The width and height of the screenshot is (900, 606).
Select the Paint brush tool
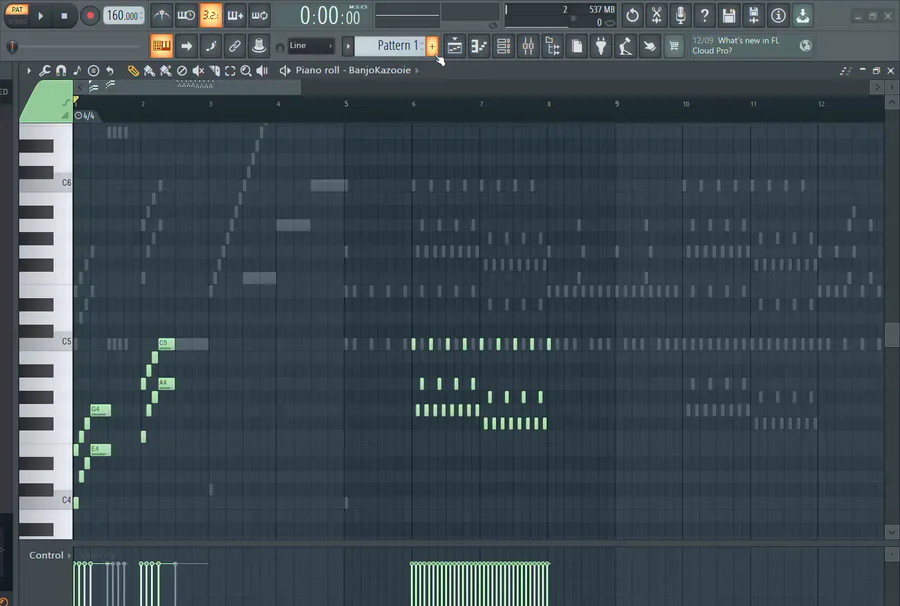tap(149, 71)
